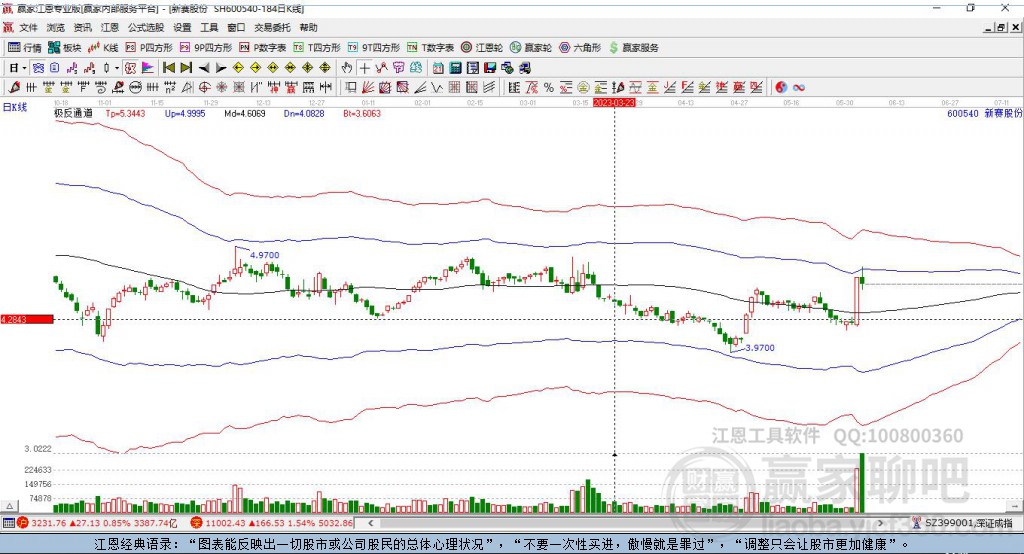
Task: Restore the inner chart window button
Action: pyautogui.click(x=1001, y=27)
